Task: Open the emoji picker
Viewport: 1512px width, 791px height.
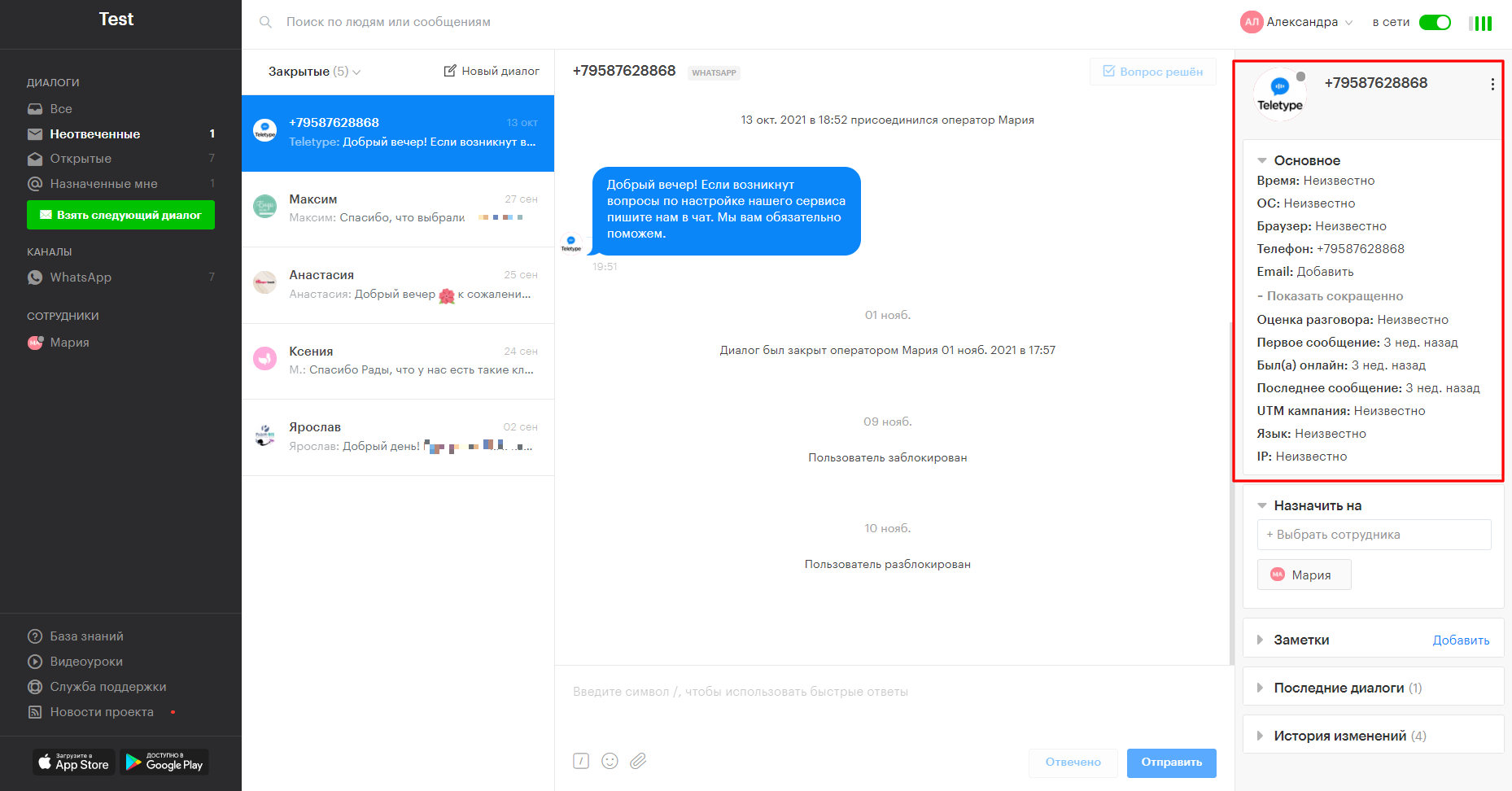Action: click(610, 761)
